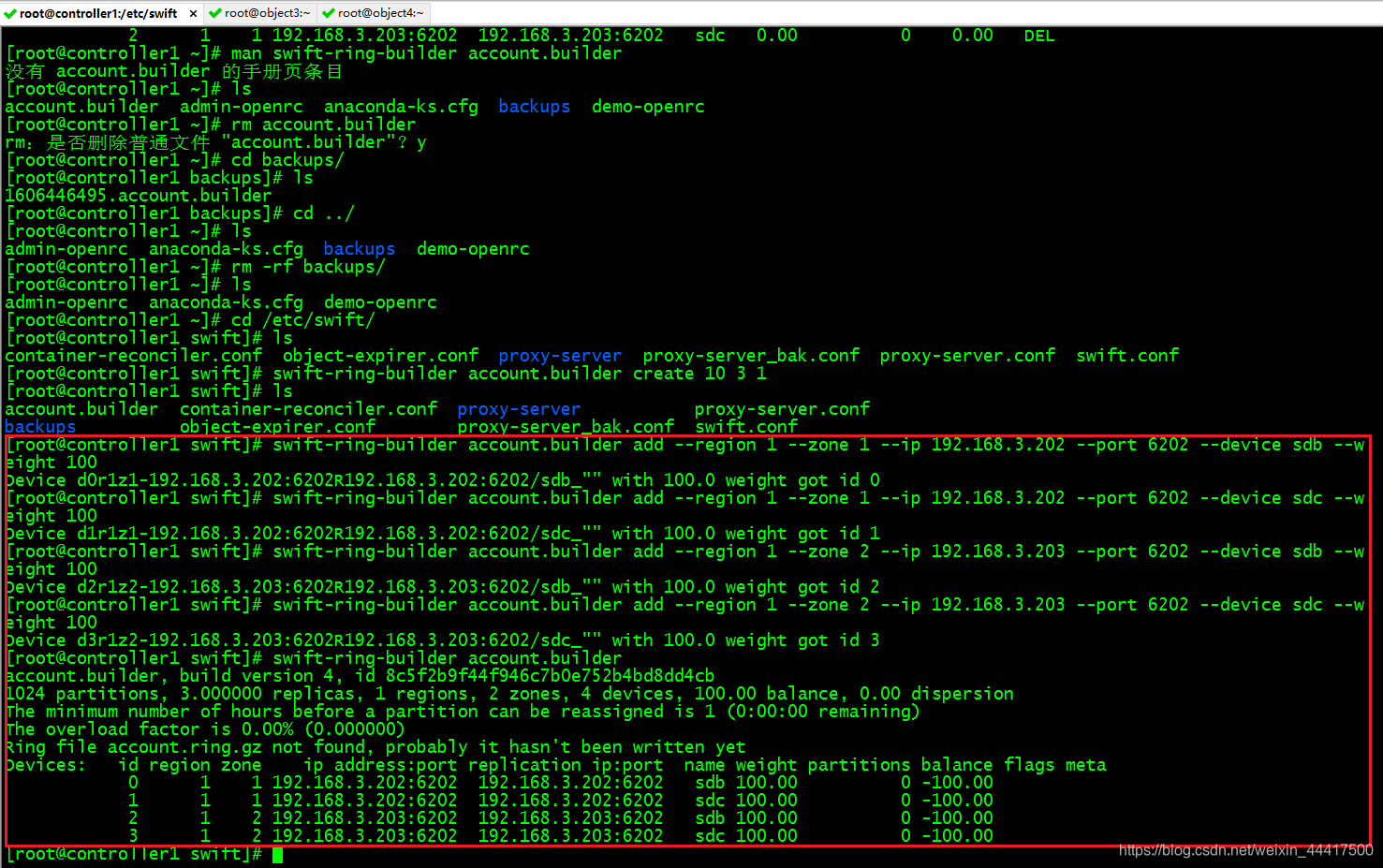Click the 'create 10 3 1' command text
Screen dimensions: 1383x868
[x=700, y=374]
